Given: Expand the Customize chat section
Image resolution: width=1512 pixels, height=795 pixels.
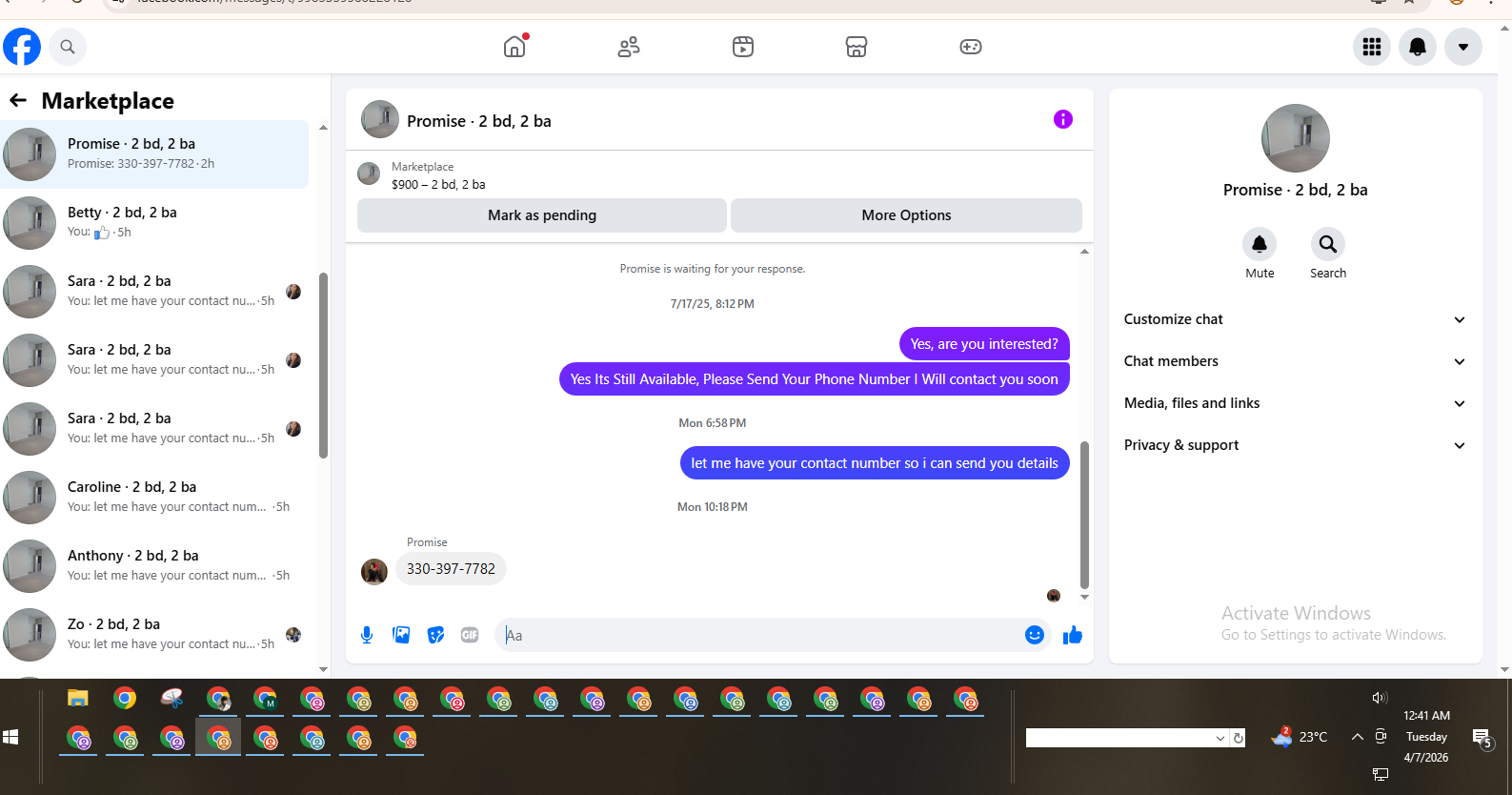Looking at the screenshot, I should pyautogui.click(x=1295, y=319).
